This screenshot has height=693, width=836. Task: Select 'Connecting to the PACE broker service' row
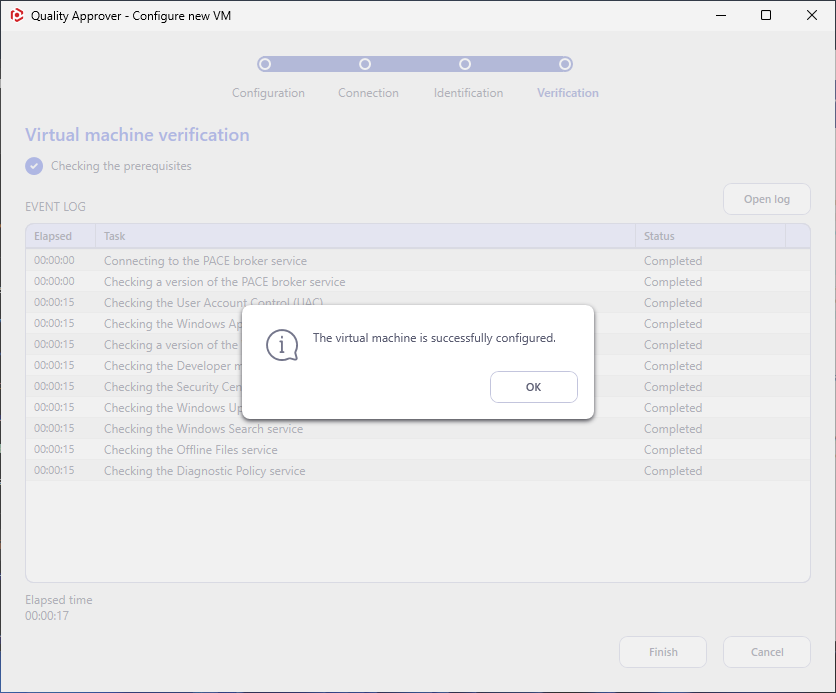(418, 261)
